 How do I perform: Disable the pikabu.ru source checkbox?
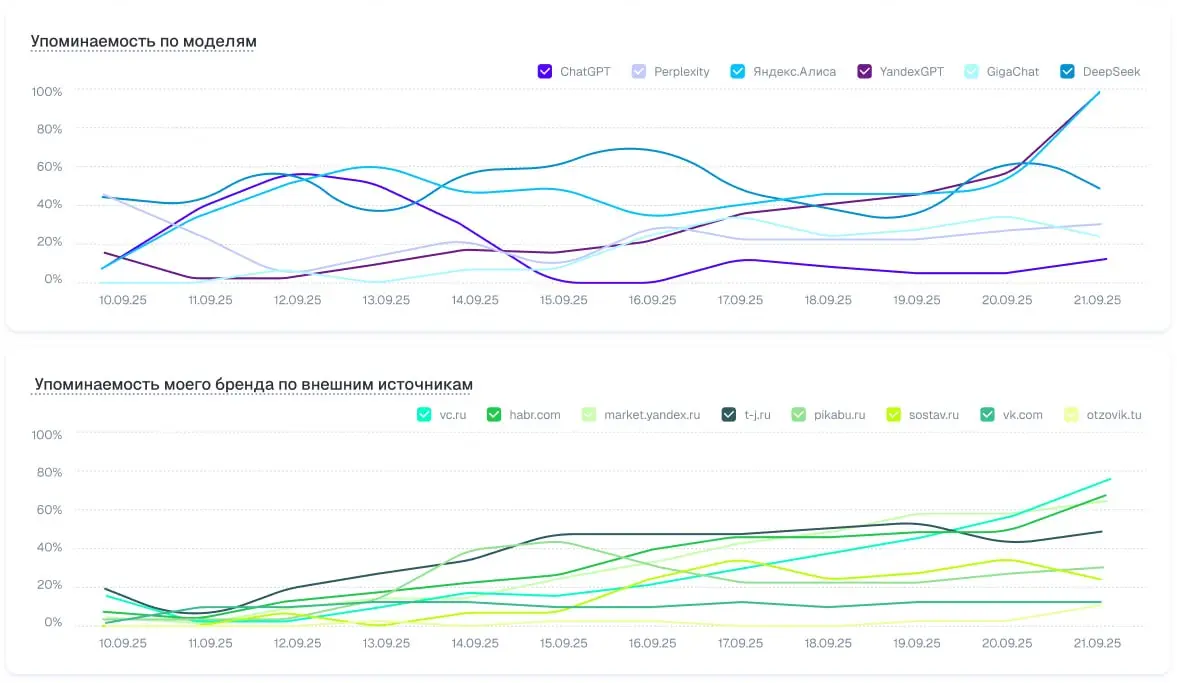(x=799, y=414)
